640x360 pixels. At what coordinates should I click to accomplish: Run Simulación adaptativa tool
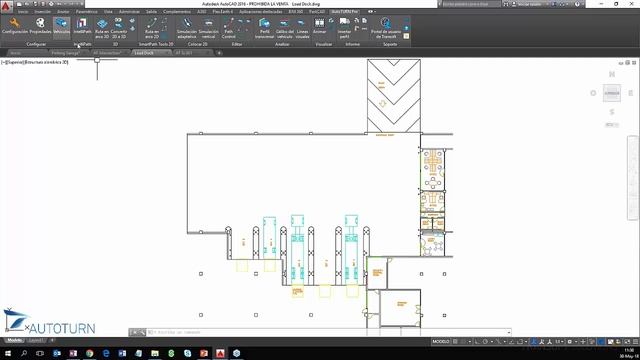coord(187,28)
